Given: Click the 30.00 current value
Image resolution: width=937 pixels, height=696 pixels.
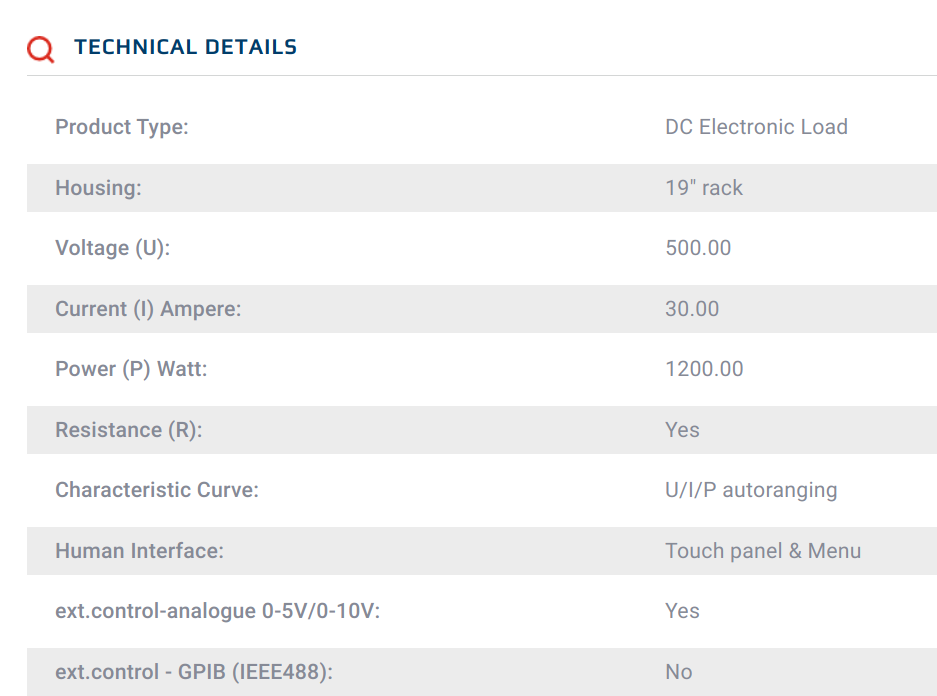Looking at the screenshot, I should pos(692,309).
